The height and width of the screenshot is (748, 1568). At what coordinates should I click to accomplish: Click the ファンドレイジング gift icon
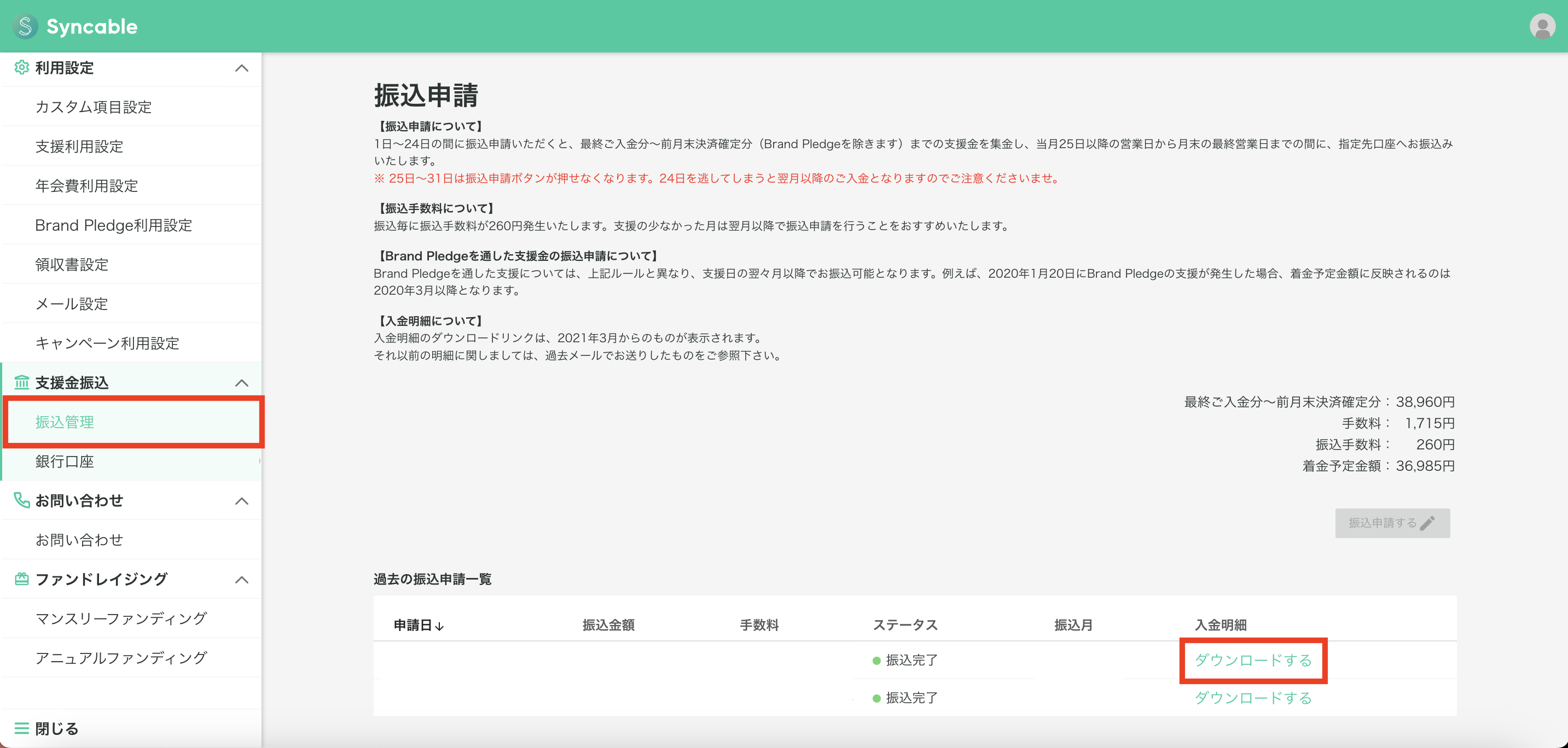pos(21,579)
